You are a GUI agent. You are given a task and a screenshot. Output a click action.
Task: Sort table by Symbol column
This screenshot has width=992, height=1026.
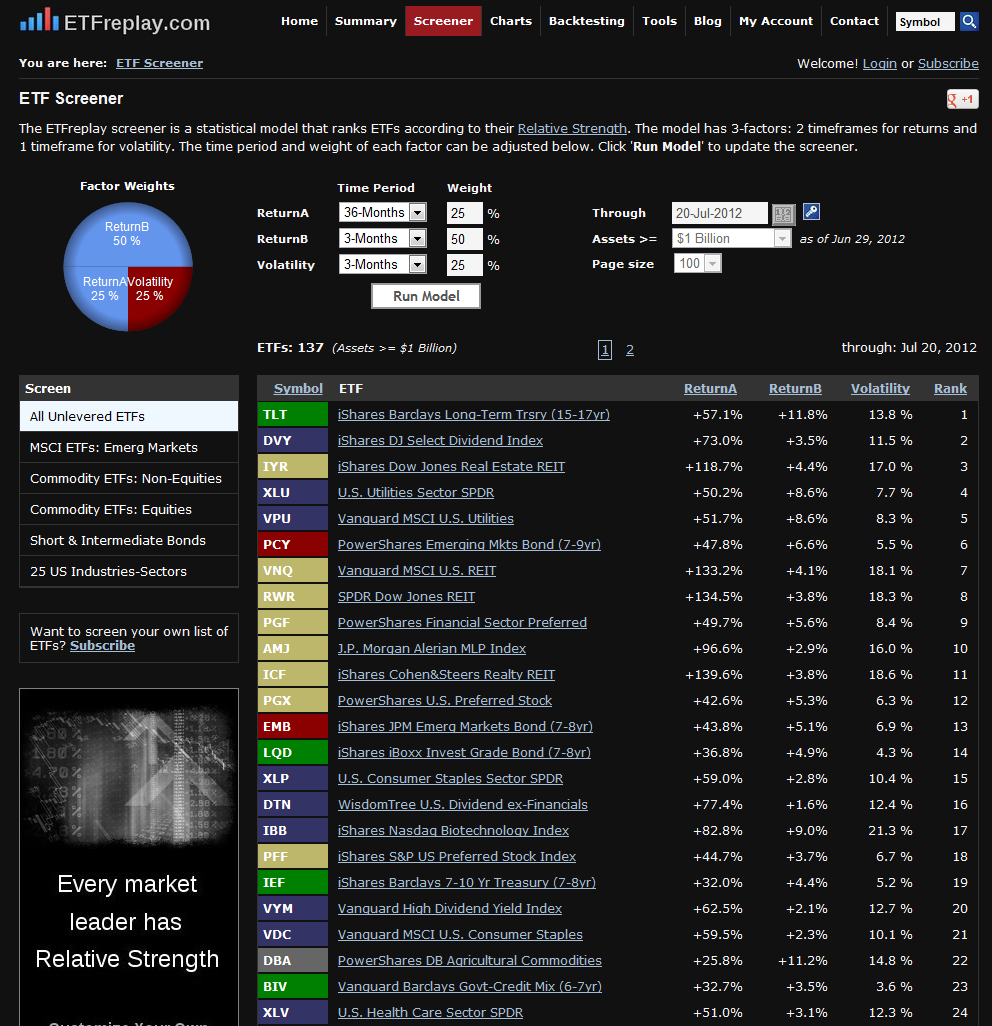(298, 389)
